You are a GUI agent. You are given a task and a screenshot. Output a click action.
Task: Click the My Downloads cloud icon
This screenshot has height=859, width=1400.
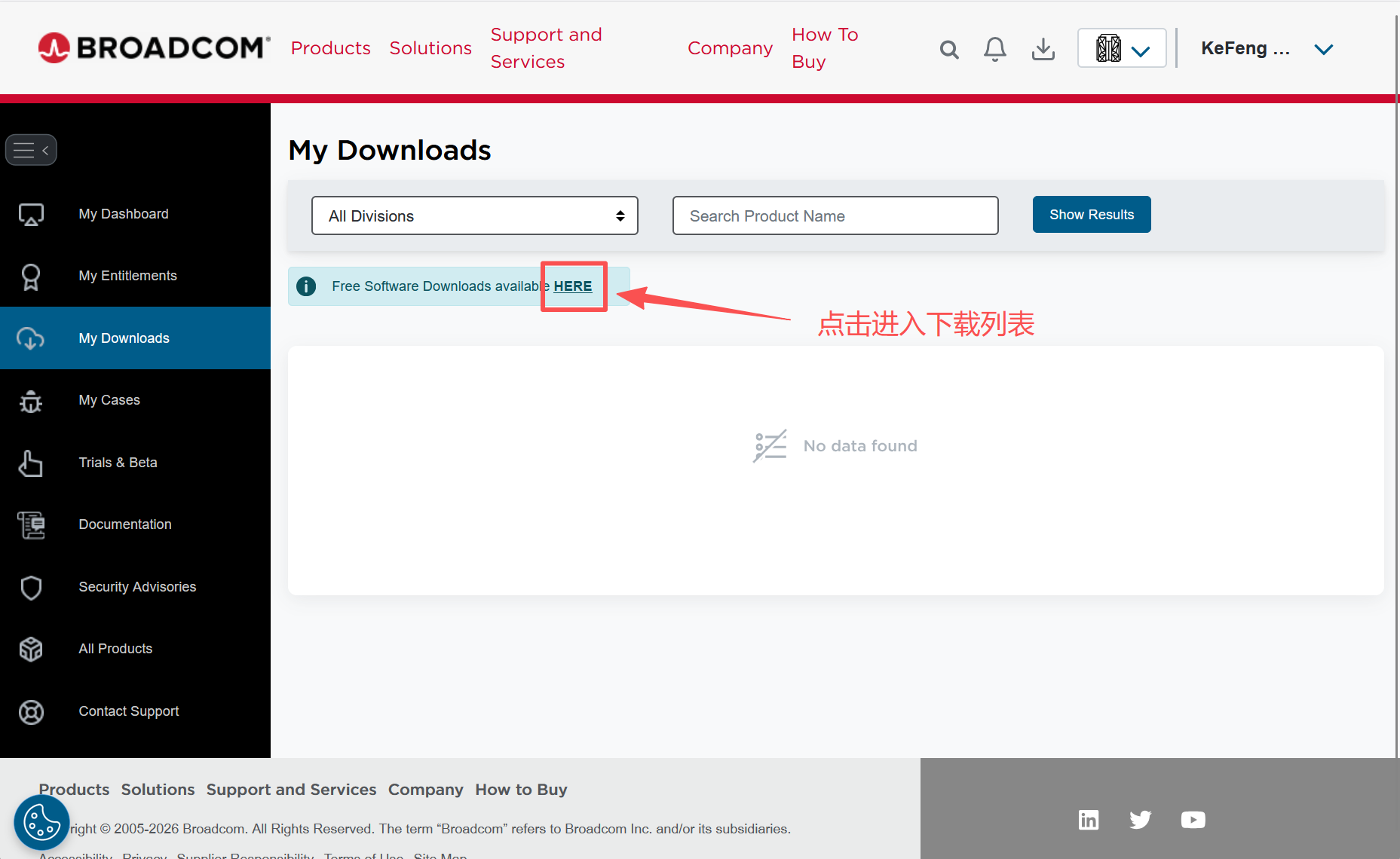[31, 338]
